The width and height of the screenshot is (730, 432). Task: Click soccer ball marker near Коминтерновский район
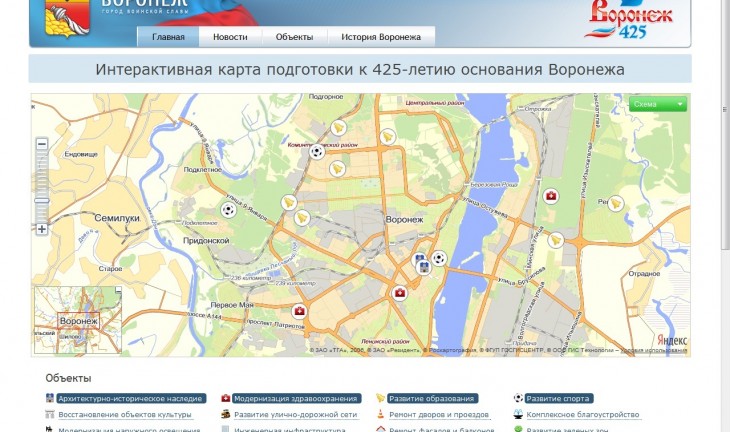(x=316, y=152)
